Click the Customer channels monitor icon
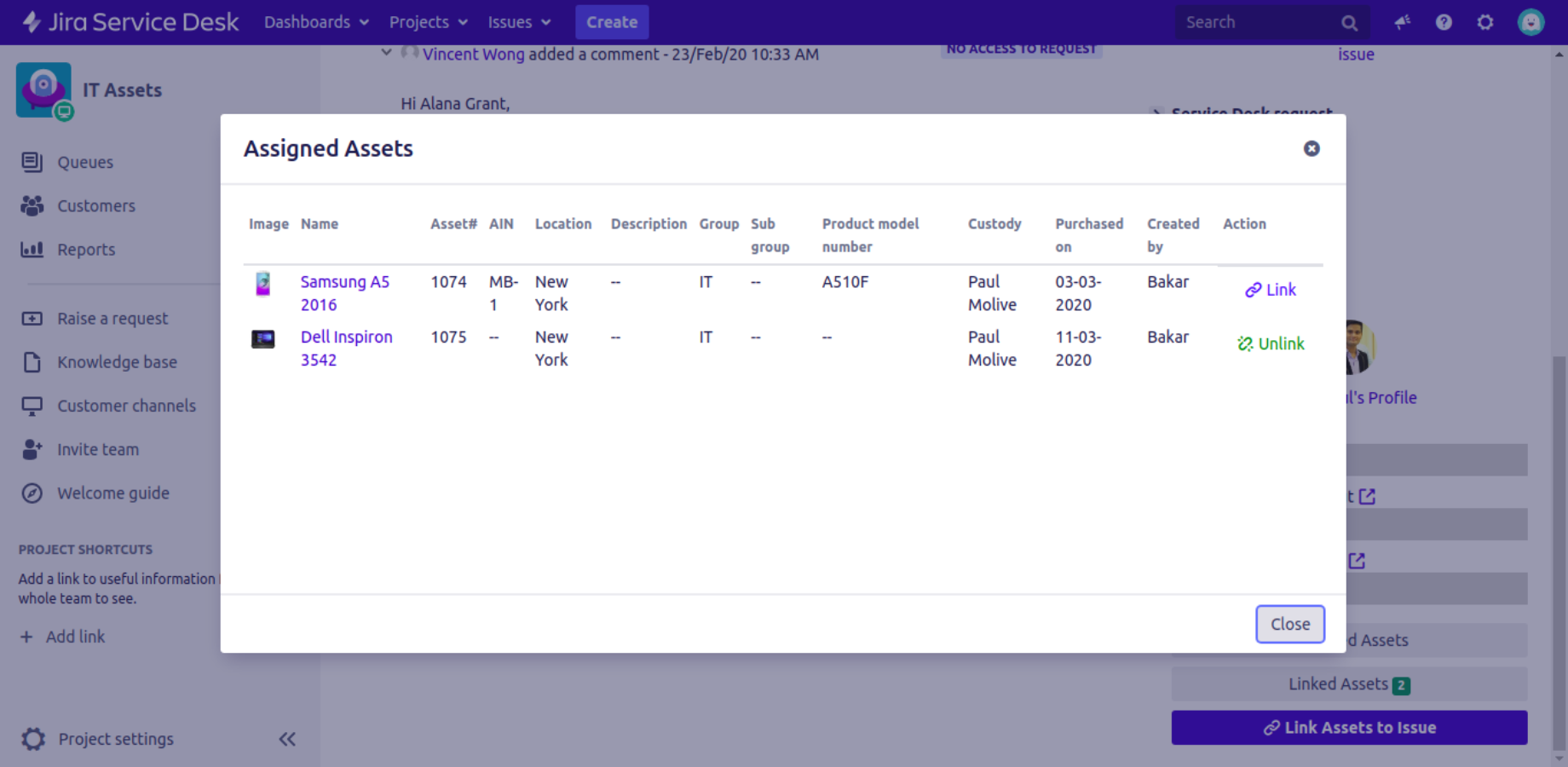Viewport: 1568px width, 767px height. coord(32,406)
